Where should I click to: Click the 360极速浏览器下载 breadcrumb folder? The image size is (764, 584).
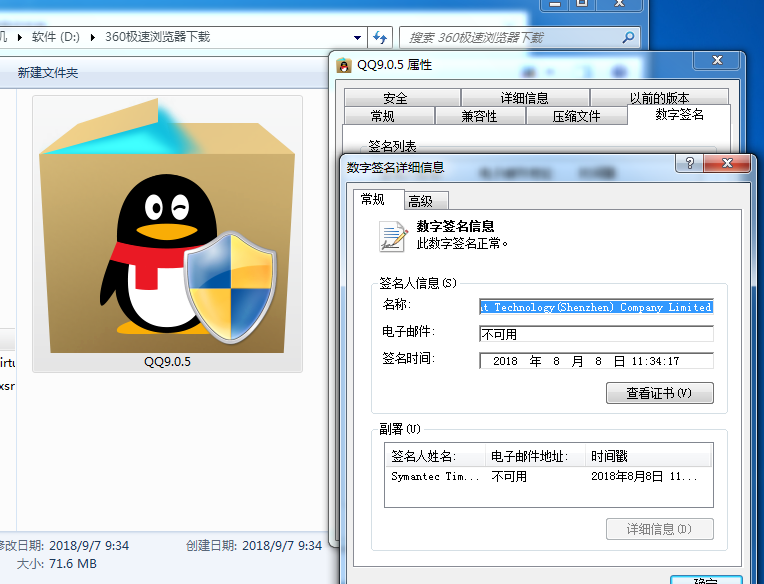point(157,38)
